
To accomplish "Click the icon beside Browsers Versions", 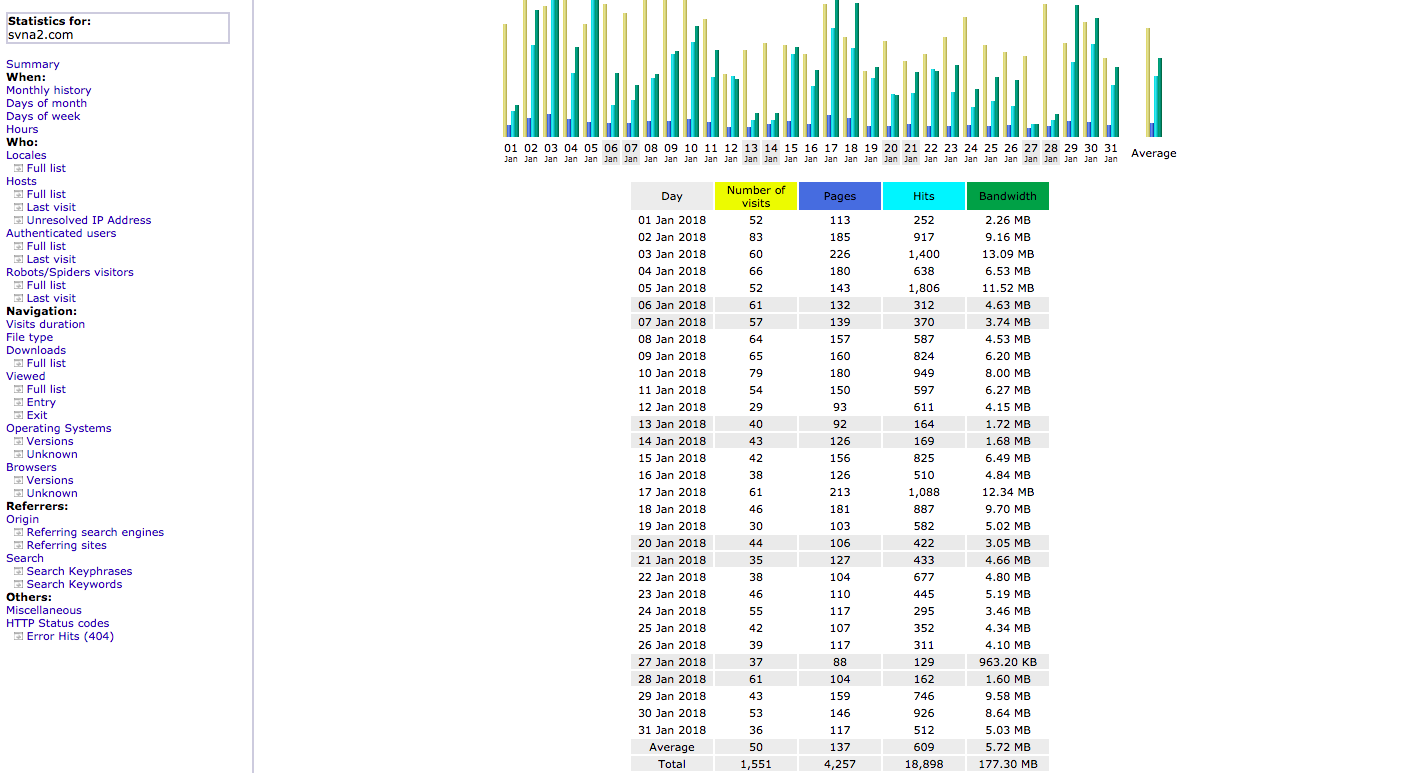I will point(18,480).
